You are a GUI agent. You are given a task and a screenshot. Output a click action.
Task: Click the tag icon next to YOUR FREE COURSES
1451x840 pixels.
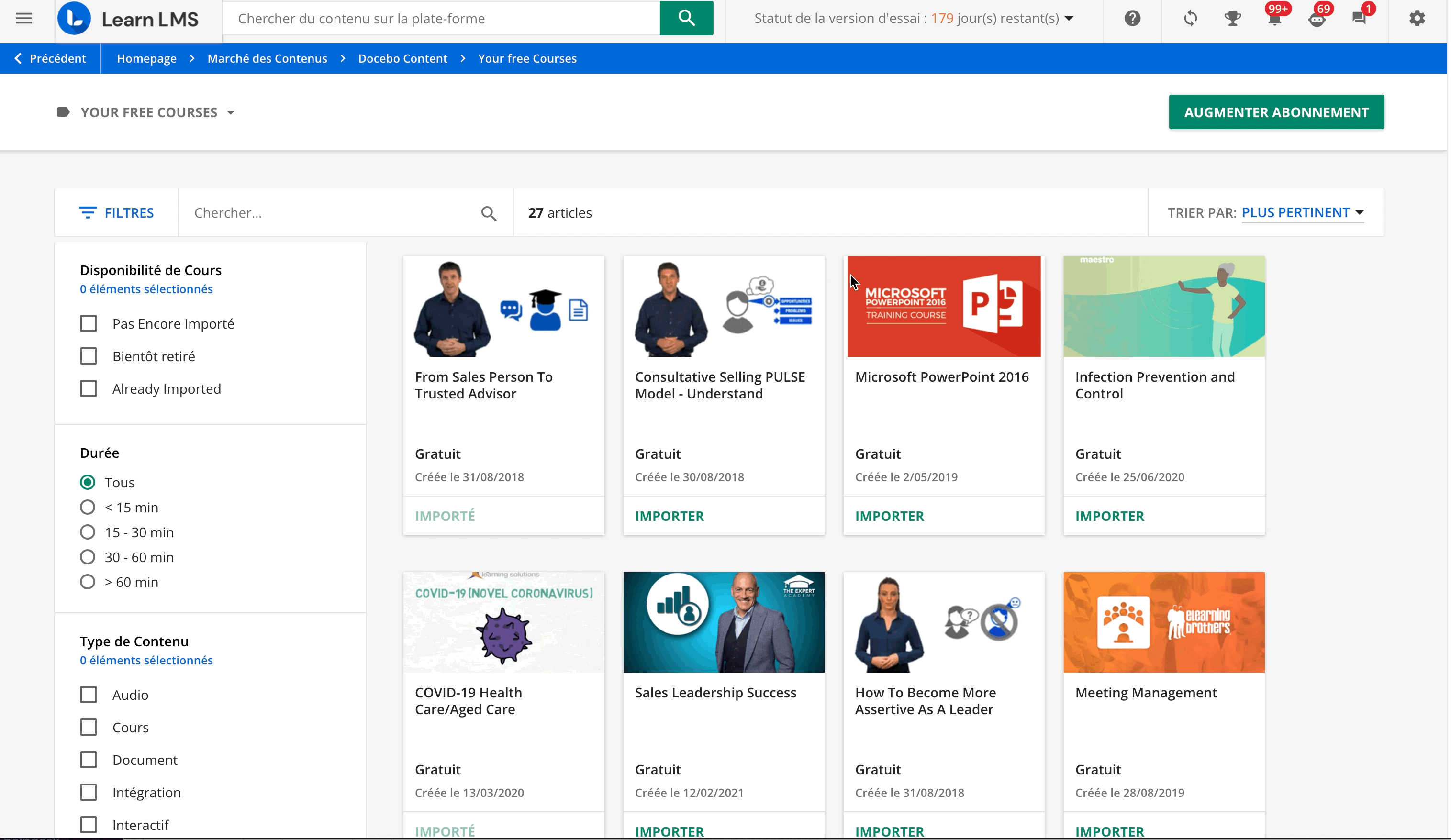point(63,112)
